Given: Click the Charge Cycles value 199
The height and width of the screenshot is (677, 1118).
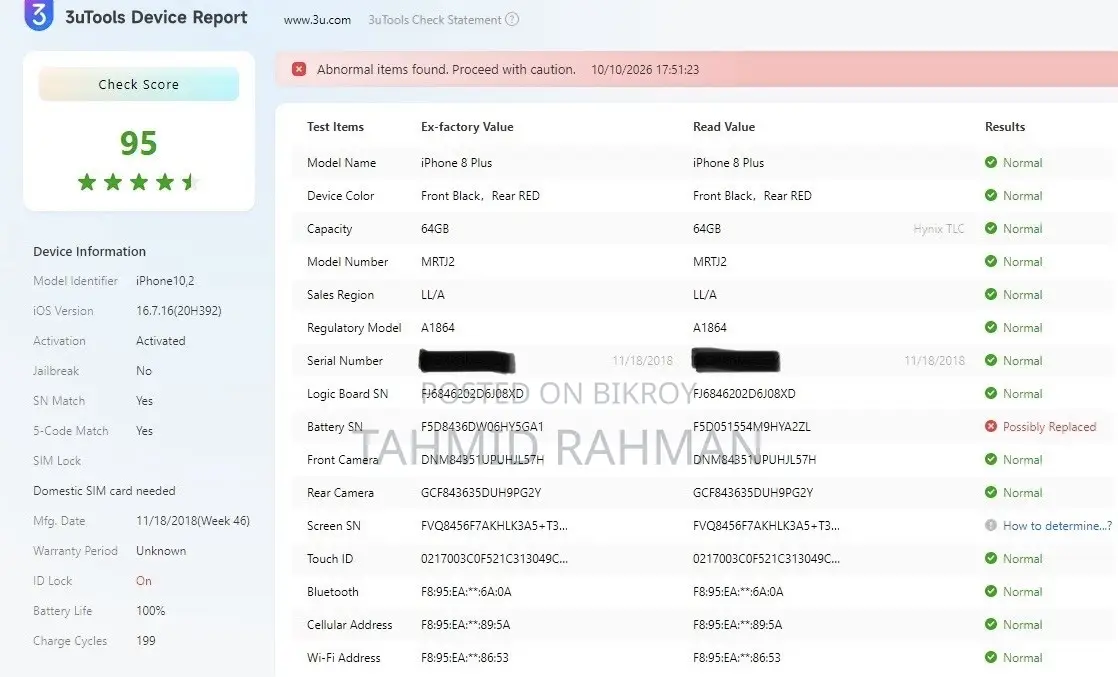Looking at the screenshot, I should [145, 641].
